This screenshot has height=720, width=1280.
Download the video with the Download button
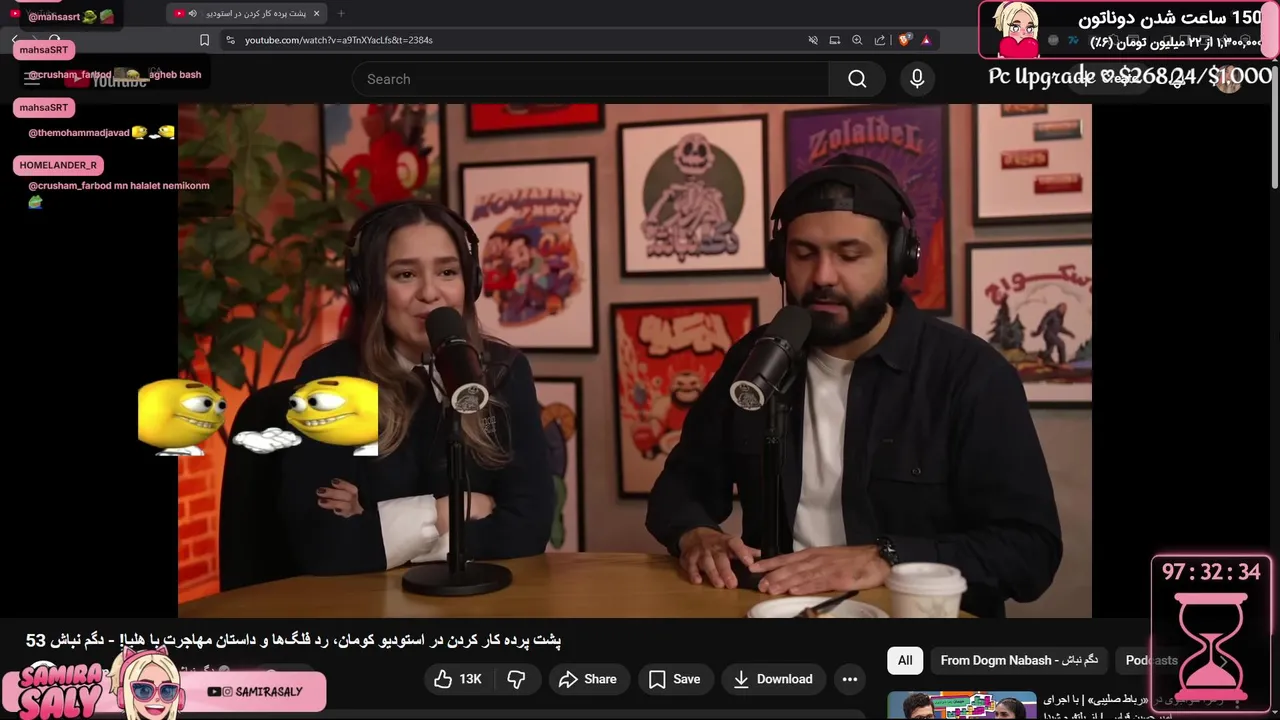tap(773, 679)
